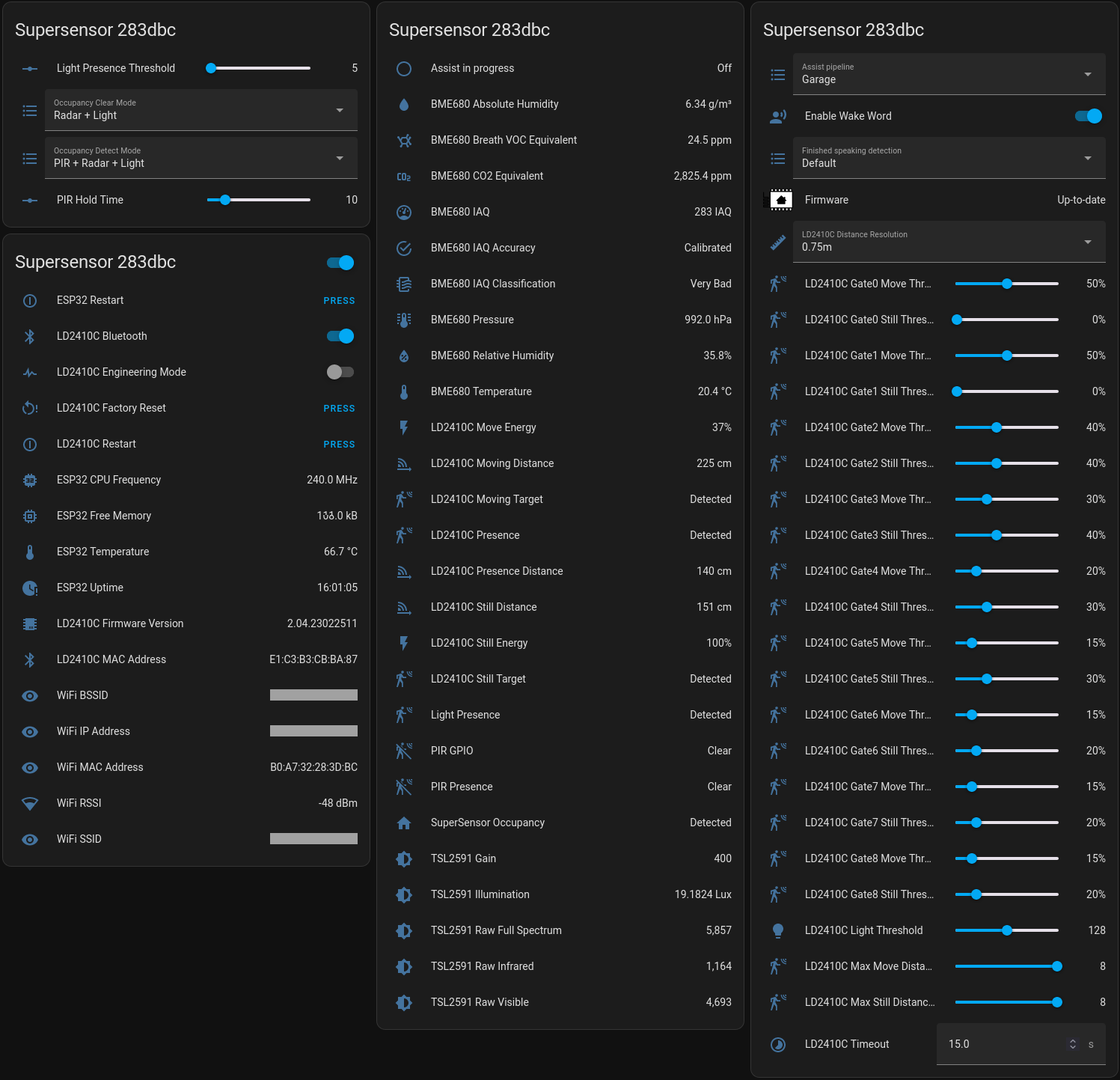Open the Occupancy Clear Mode dropdown
This screenshot has width=1120, height=1080.
coord(340,110)
